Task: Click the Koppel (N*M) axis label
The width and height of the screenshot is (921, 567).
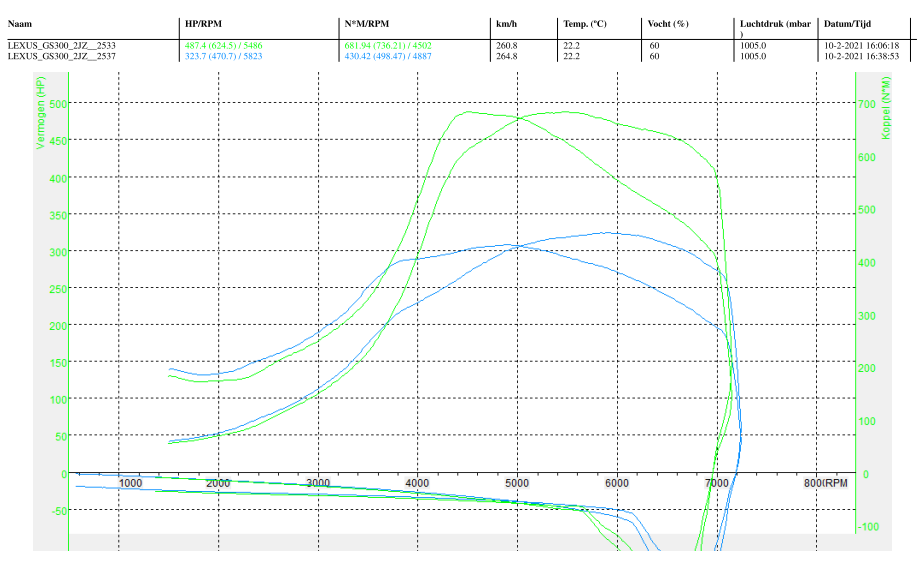Action: click(x=885, y=108)
